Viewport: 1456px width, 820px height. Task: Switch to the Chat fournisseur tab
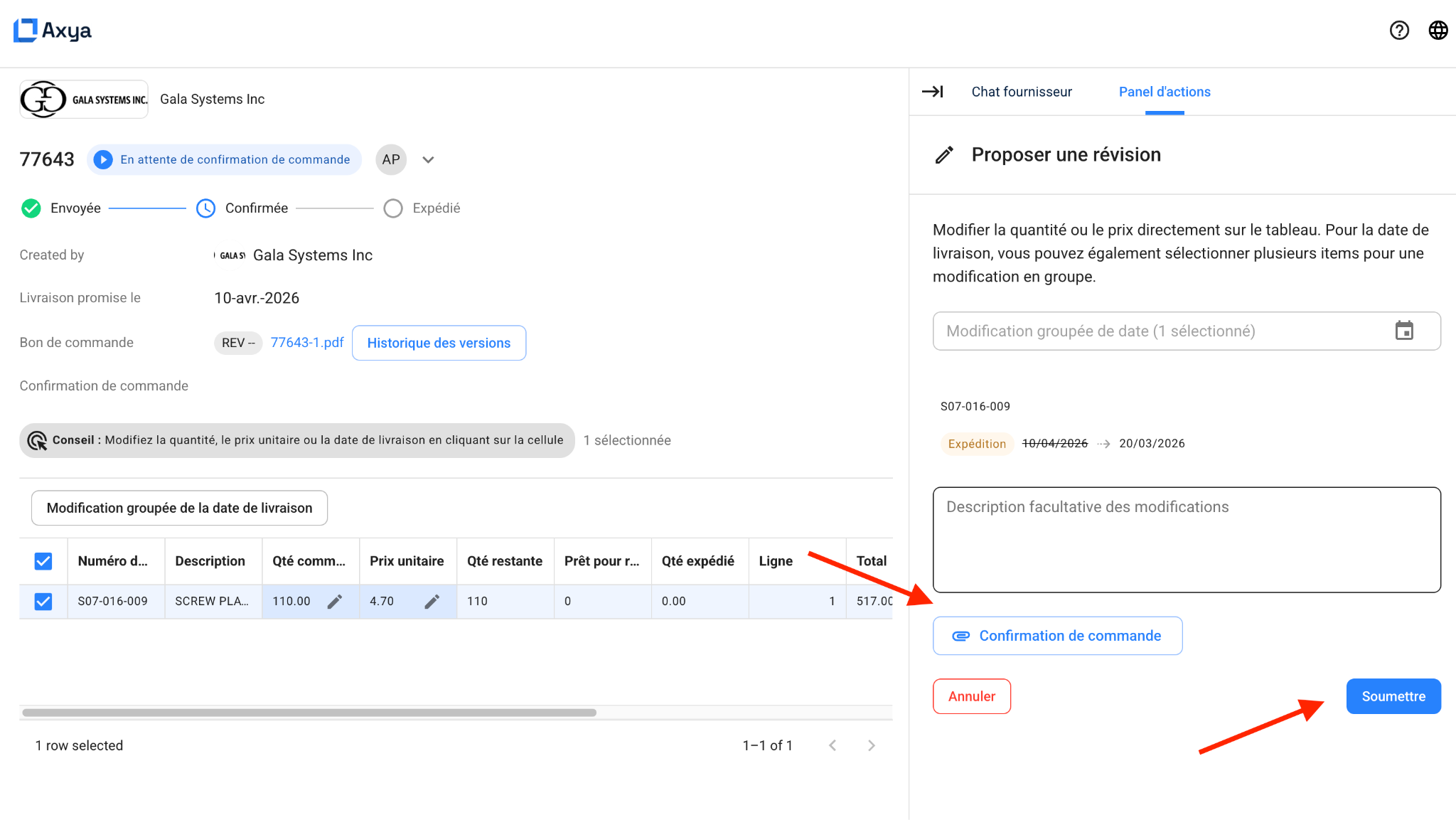pyautogui.click(x=1022, y=92)
